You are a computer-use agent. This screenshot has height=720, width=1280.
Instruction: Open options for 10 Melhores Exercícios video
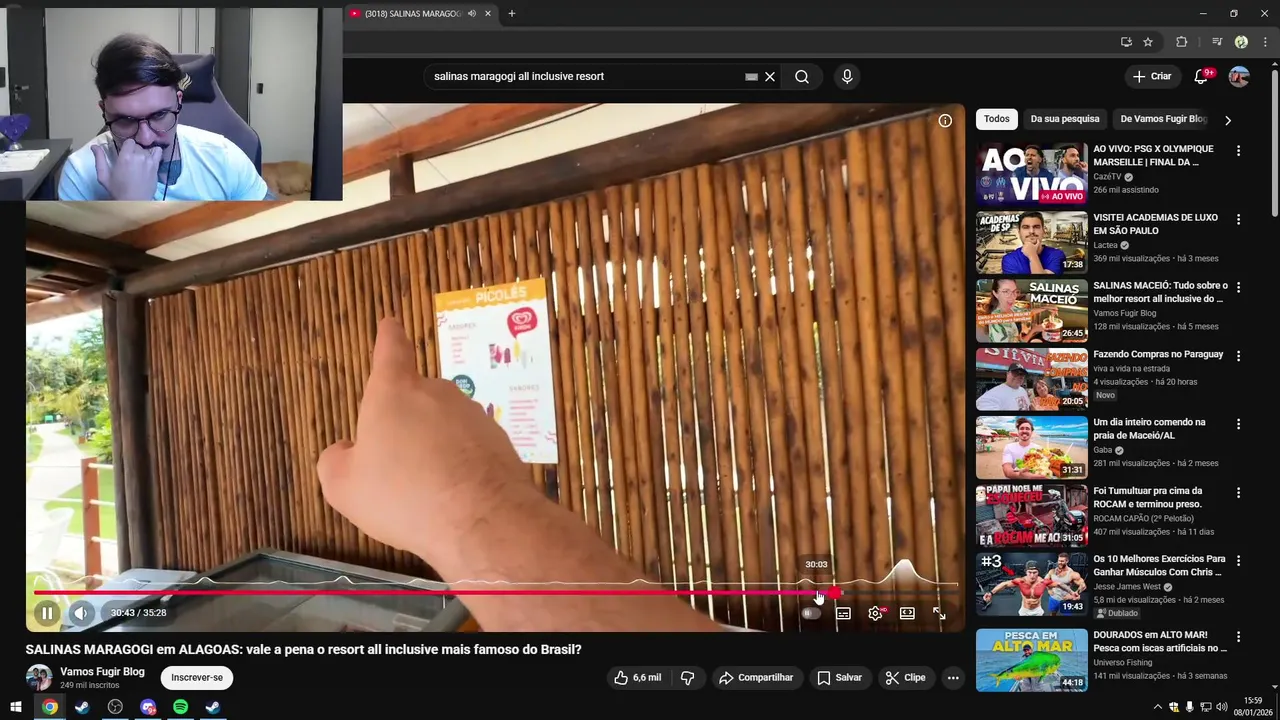point(1238,561)
